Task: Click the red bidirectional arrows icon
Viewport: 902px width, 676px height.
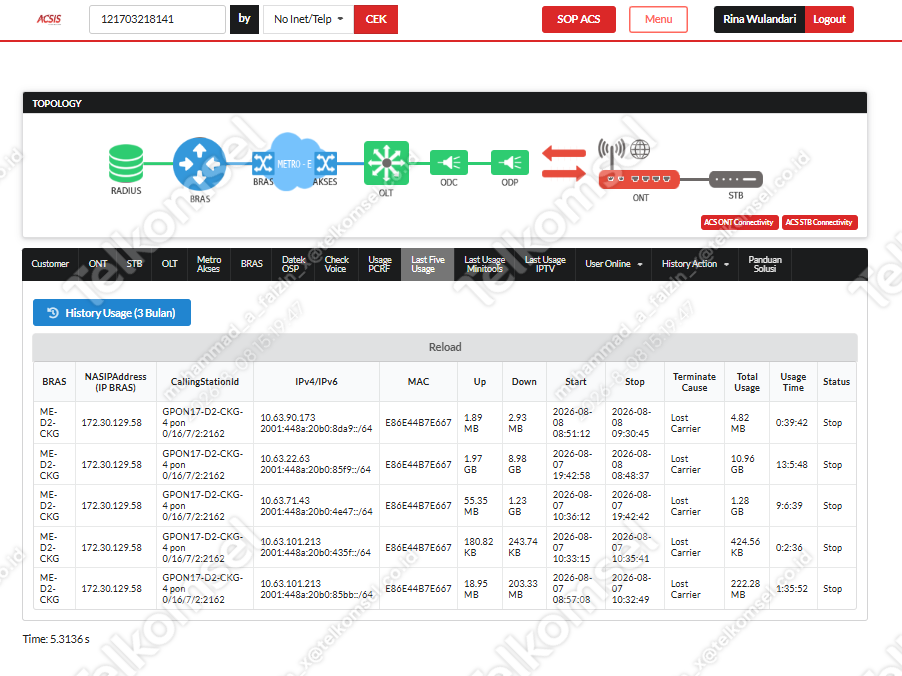Action: (564, 163)
